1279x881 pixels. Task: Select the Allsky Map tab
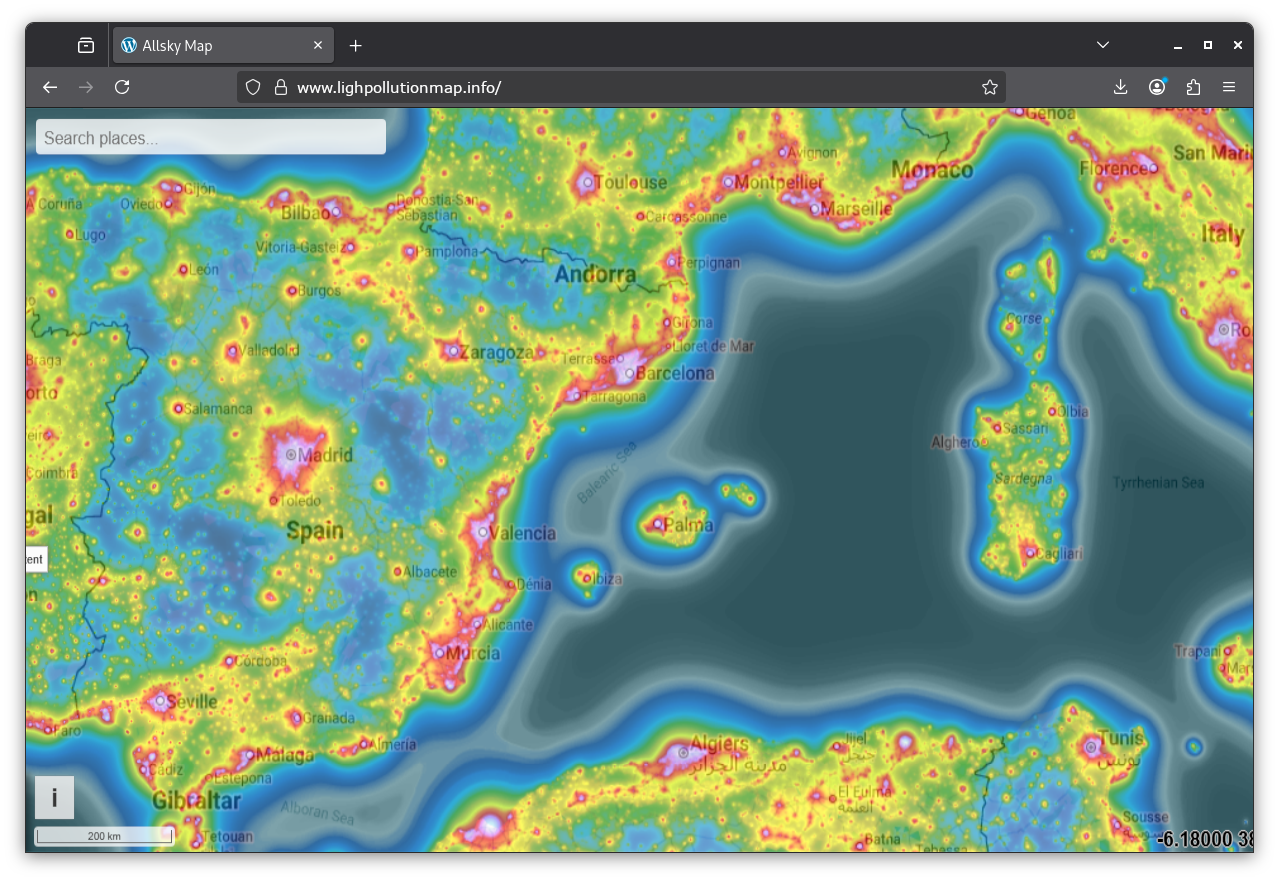[x=210, y=46]
